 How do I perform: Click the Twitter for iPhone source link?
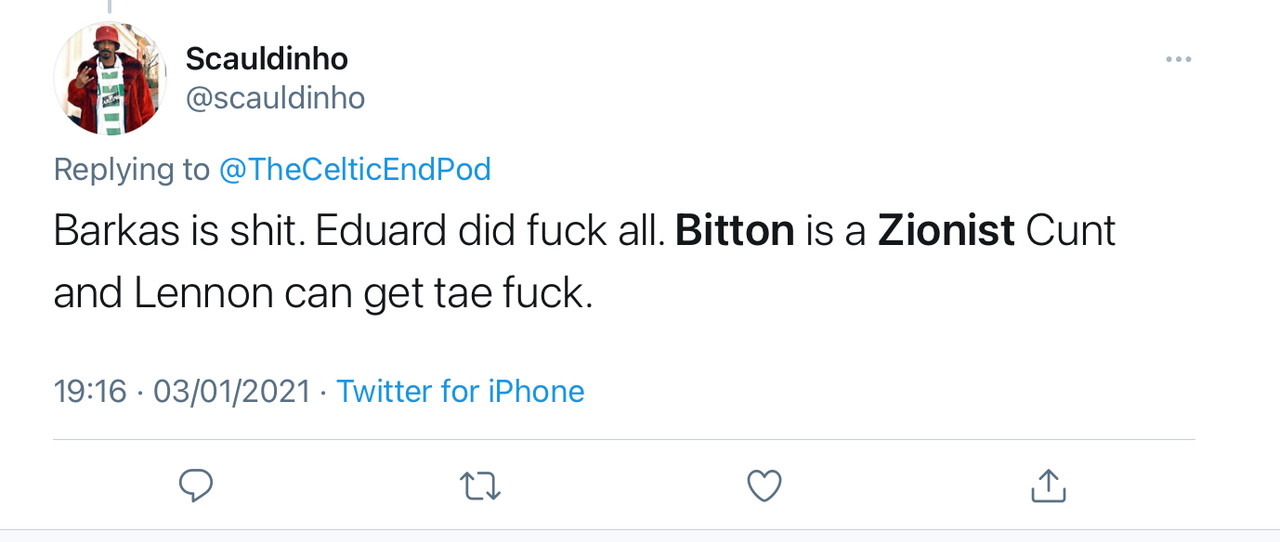(460, 391)
